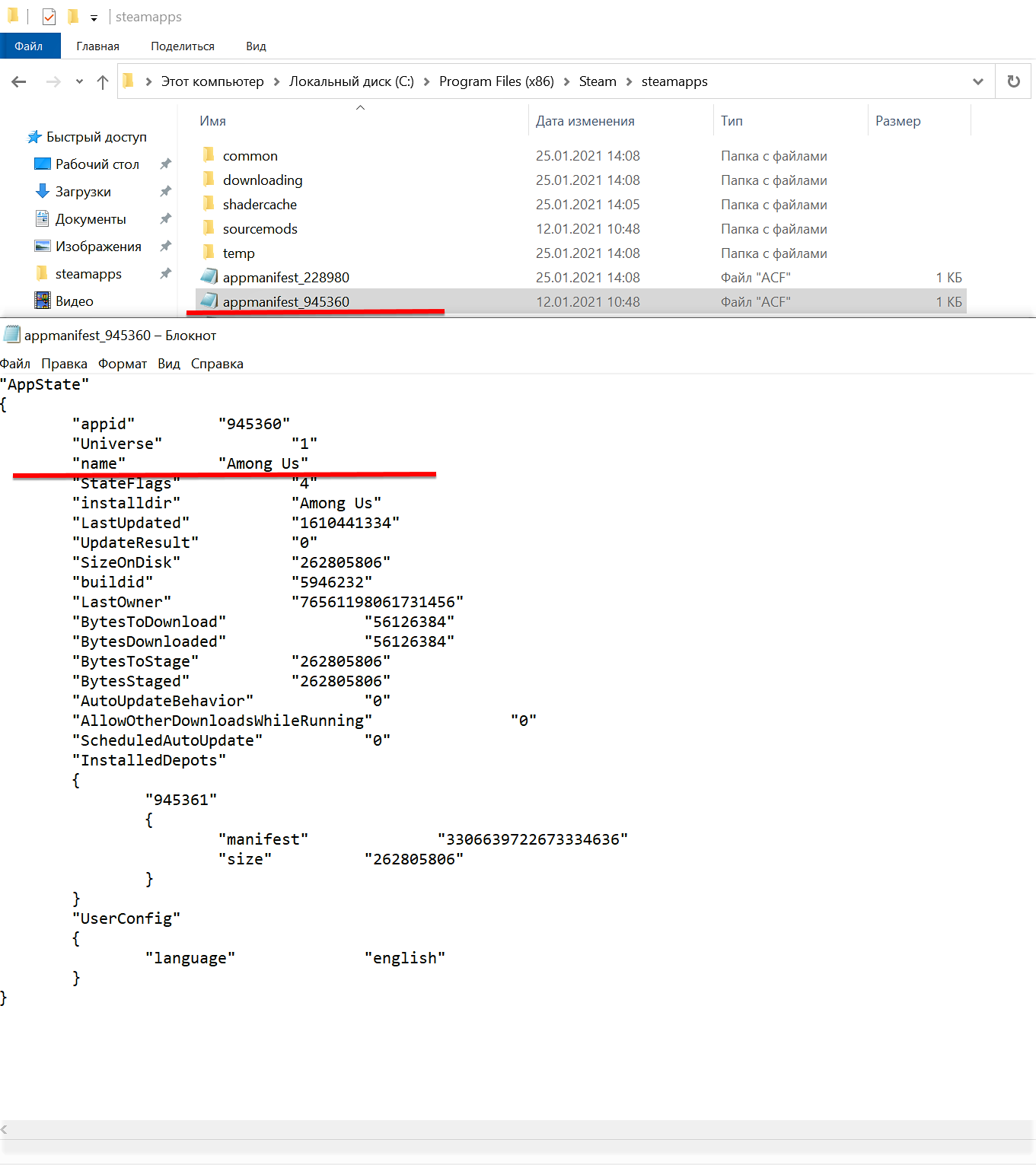Expand chevron after 'Локальный диск (C:)'
The image size is (1036, 1165).
[x=426, y=81]
